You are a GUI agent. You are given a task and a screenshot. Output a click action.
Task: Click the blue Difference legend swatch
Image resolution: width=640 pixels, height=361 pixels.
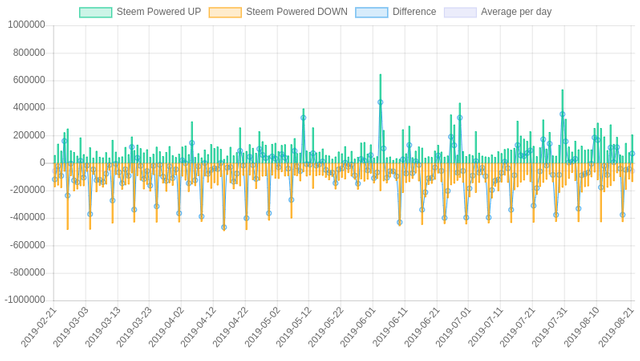point(371,12)
